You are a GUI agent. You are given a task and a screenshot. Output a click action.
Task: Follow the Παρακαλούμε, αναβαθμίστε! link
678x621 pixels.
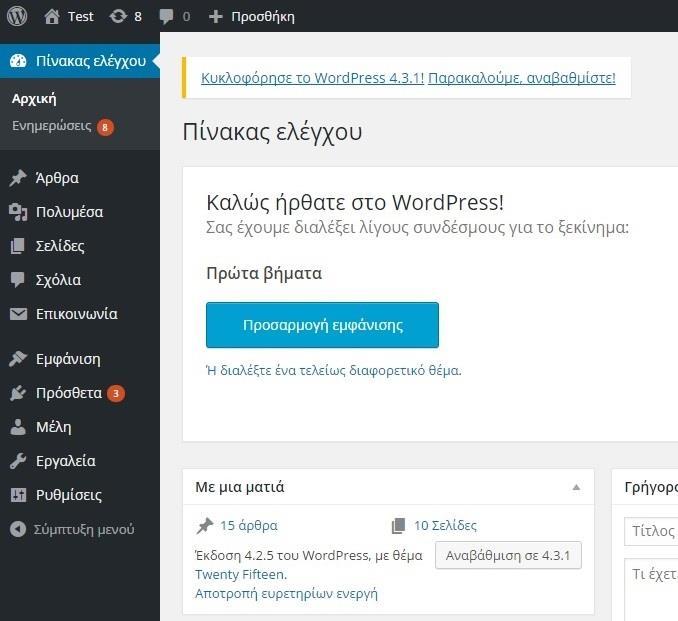pyautogui.click(x=521, y=78)
